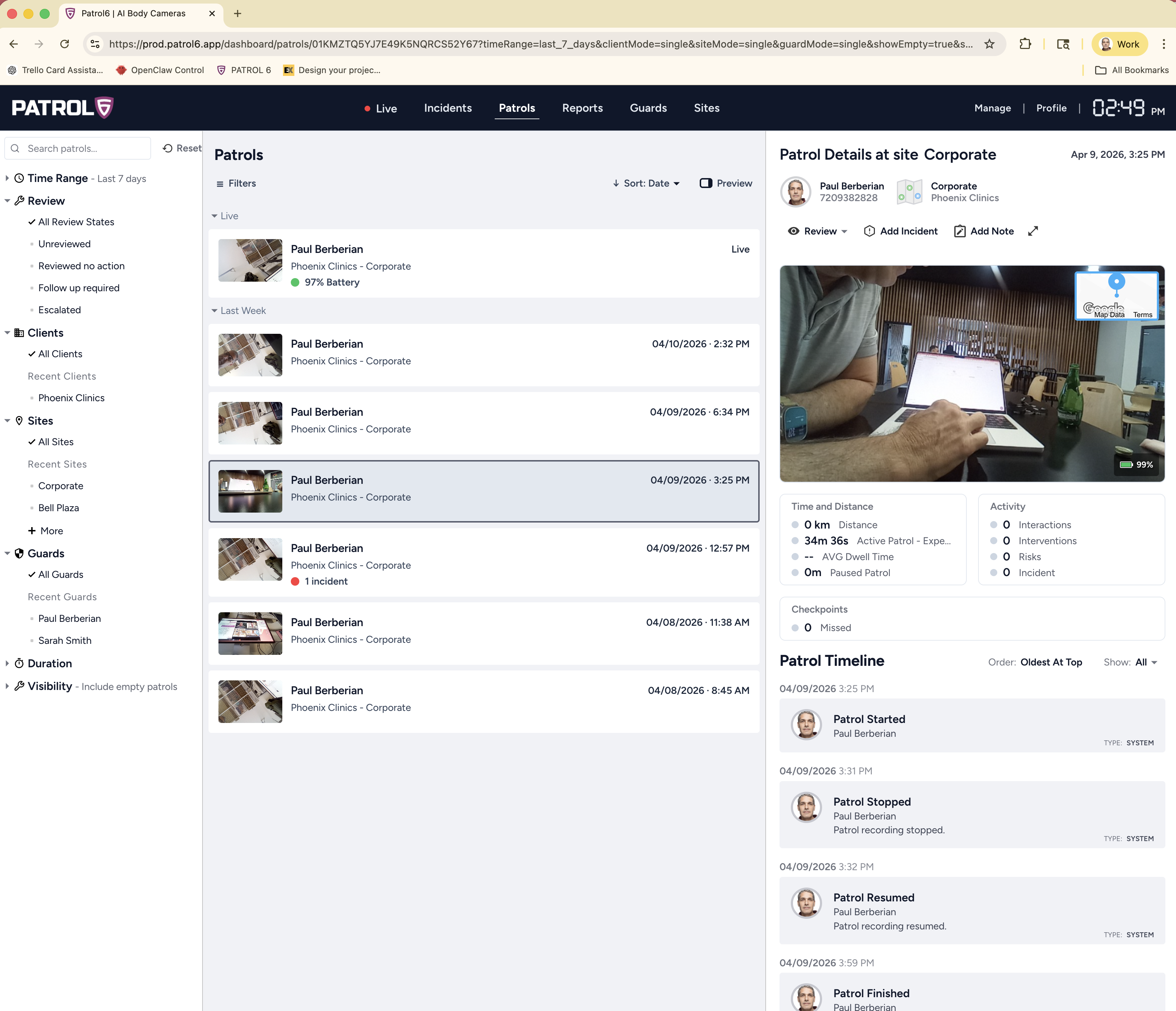The image size is (1176, 1011).
Task: Select Follow up required filter
Action: (x=79, y=288)
